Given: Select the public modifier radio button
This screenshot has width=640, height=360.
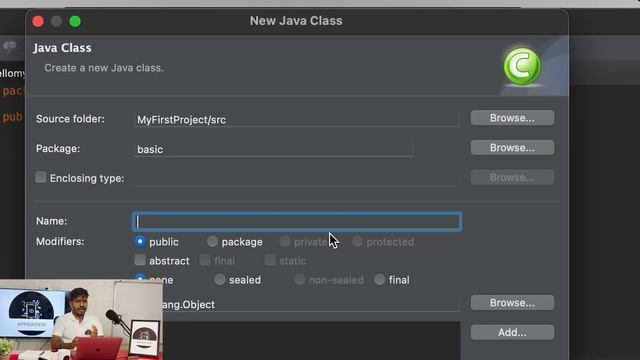Looking at the screenshot, I should [140, 241].
